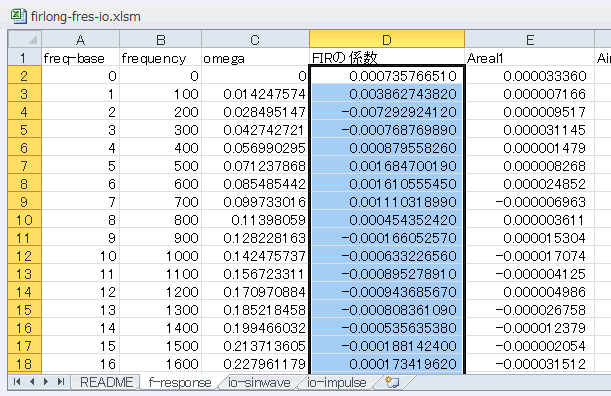The height and width of the screenshot is (396, 611).
Task: Go to last sheet navigation arrow
Action: [x=61, y=382]
